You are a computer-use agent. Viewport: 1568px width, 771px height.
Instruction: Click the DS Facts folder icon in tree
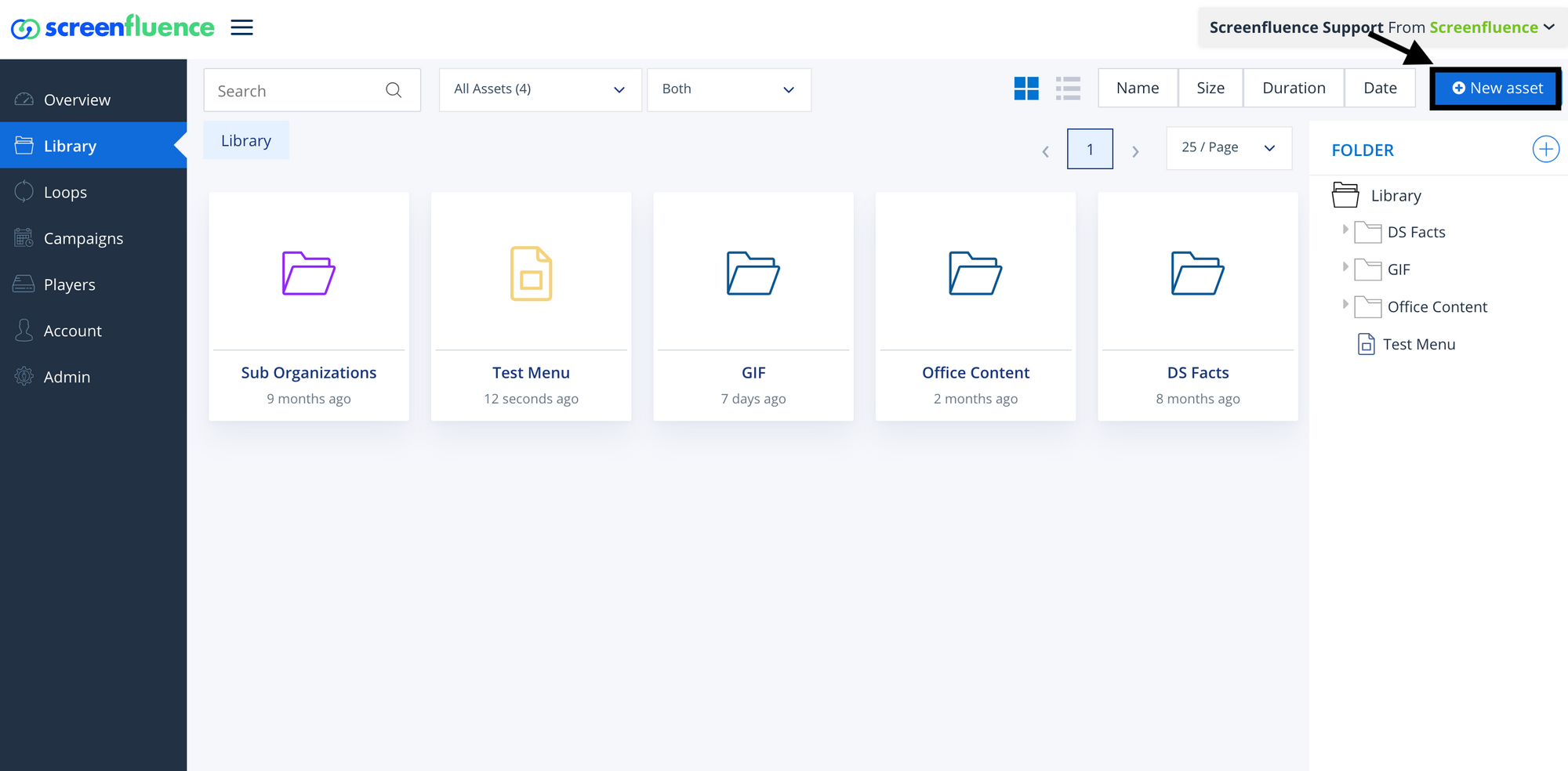1368,233
